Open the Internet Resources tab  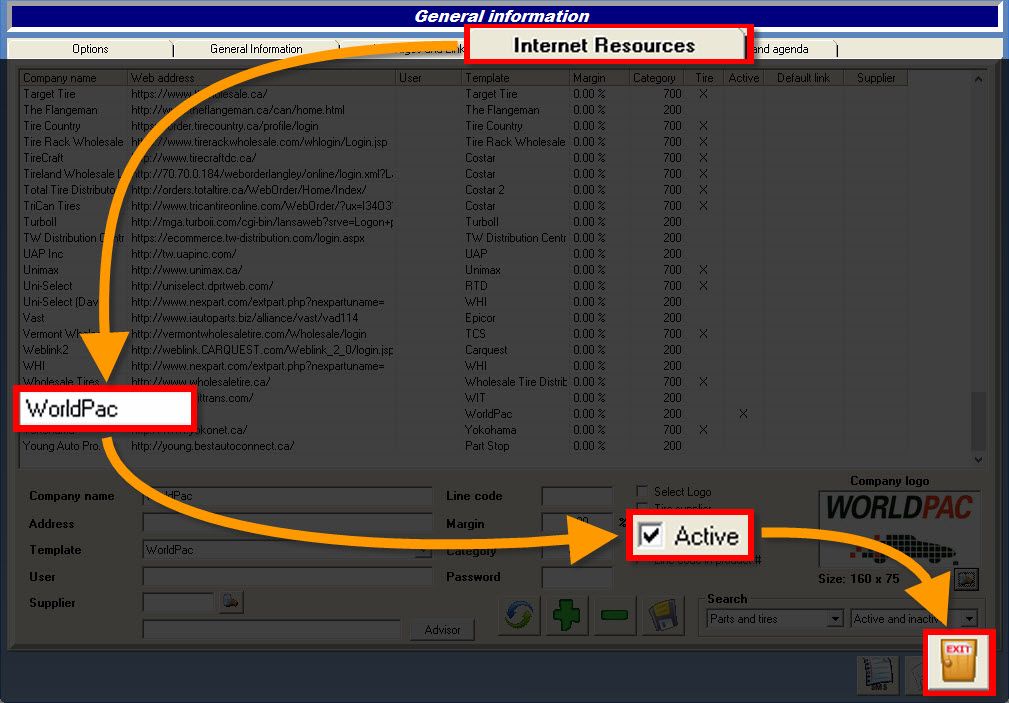pyautogui.click(x=605, y=45)
